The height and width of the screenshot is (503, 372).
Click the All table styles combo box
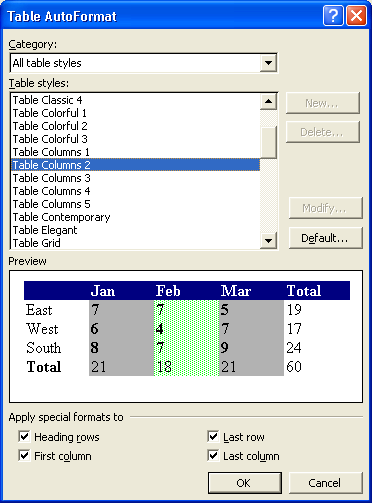(x=144, y=63)
